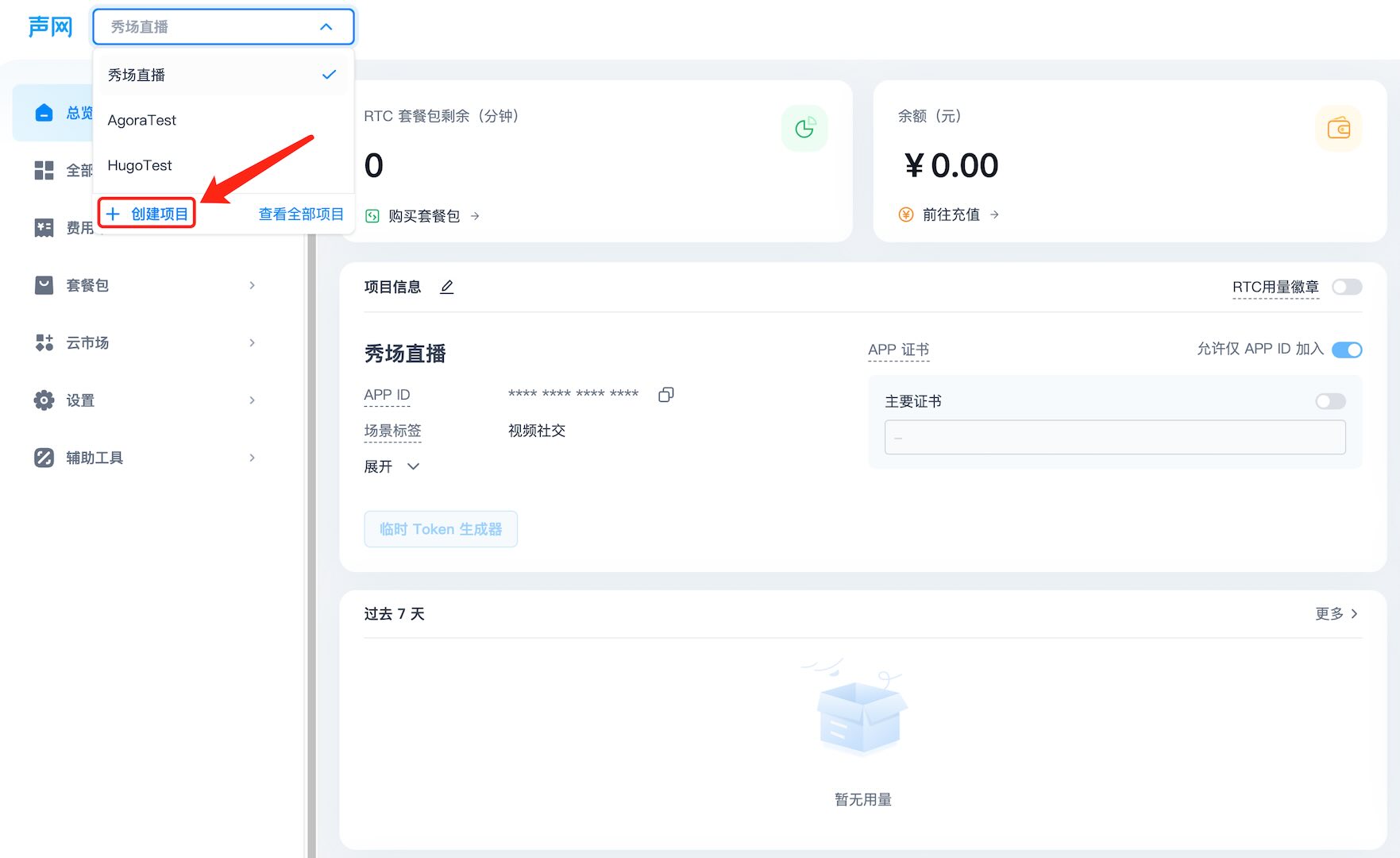Screen dimensions: 1400x858
Task: Click the ¥0.00 balance value
Action: 951,165
